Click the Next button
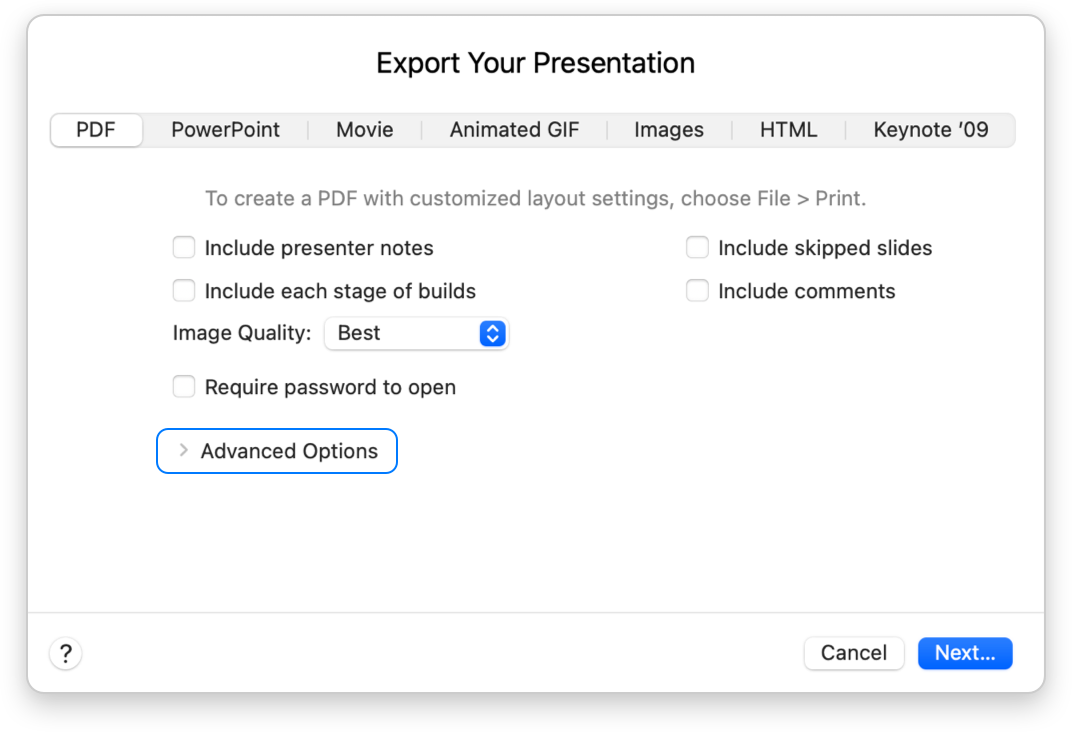This screenshot has width=1074, height=734. click(x=964, y=653)
